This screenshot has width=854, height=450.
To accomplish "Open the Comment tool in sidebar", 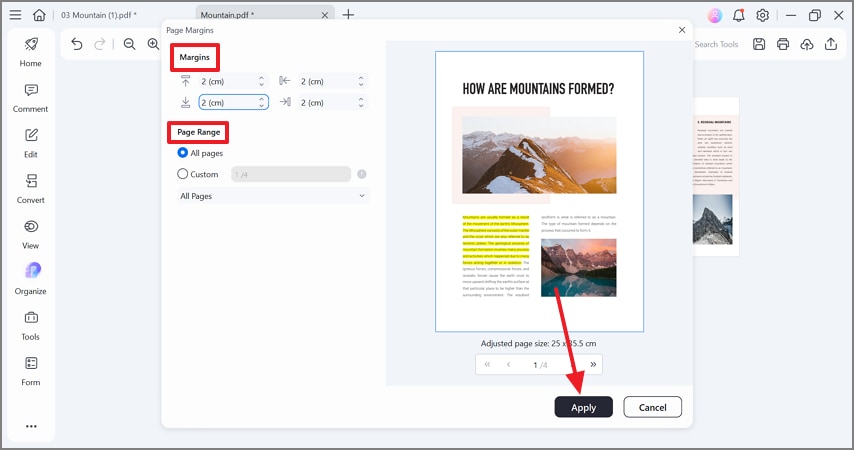I will tap(30, 98).
